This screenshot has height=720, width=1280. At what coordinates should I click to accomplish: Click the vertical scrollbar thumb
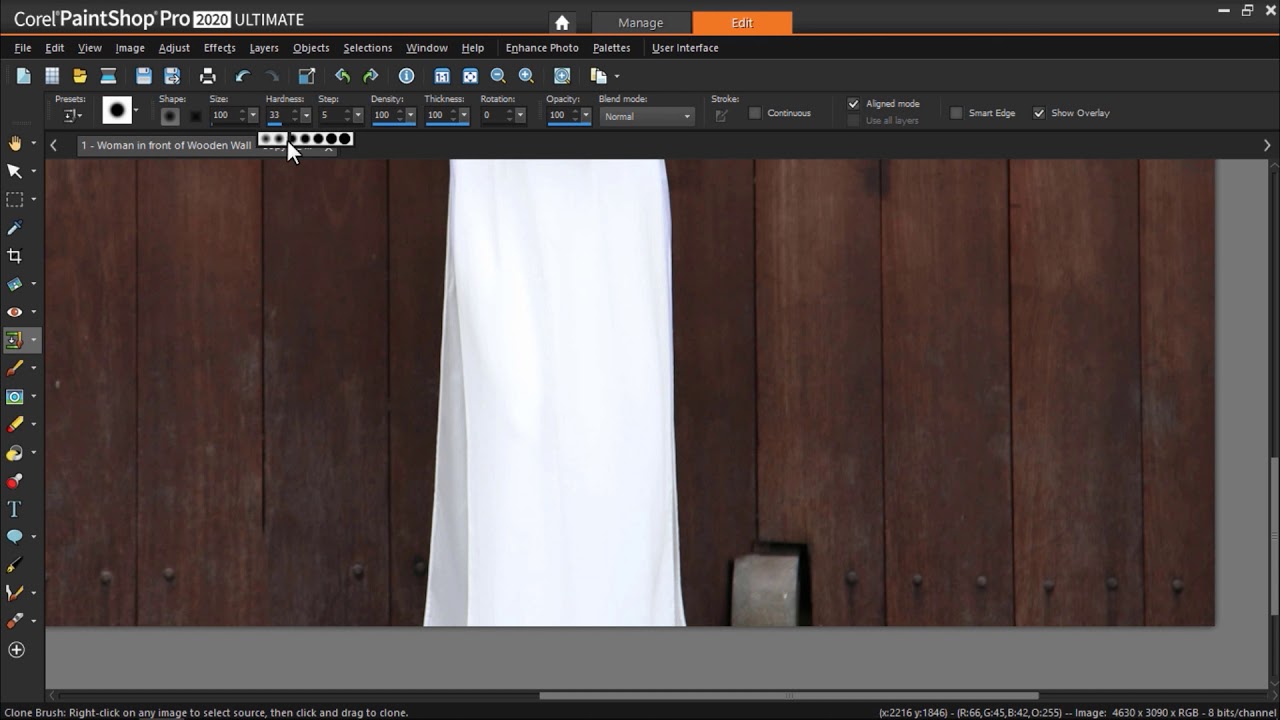(x=1273, y=535)
